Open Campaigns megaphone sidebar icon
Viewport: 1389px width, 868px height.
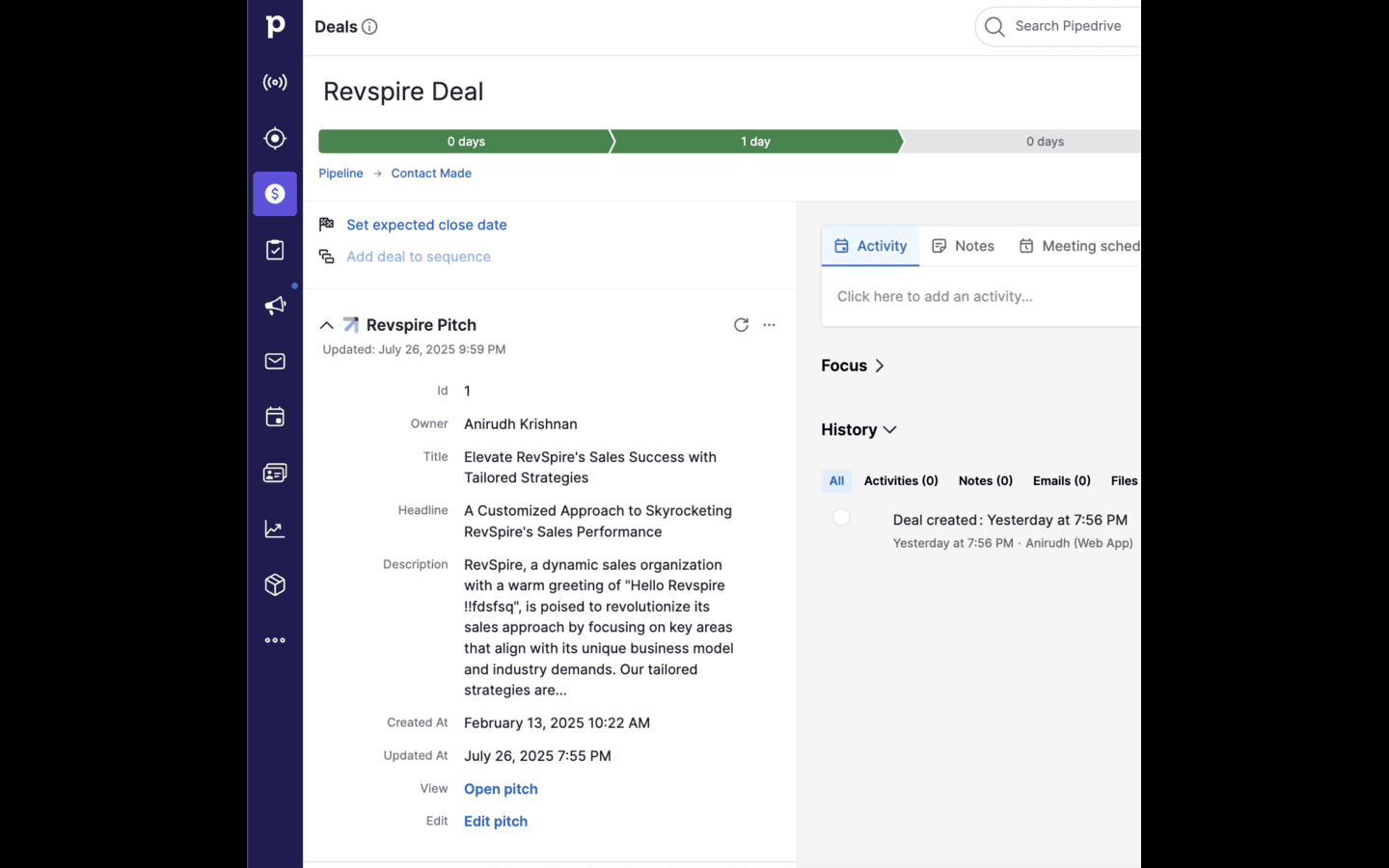click(x=275, y=306)
